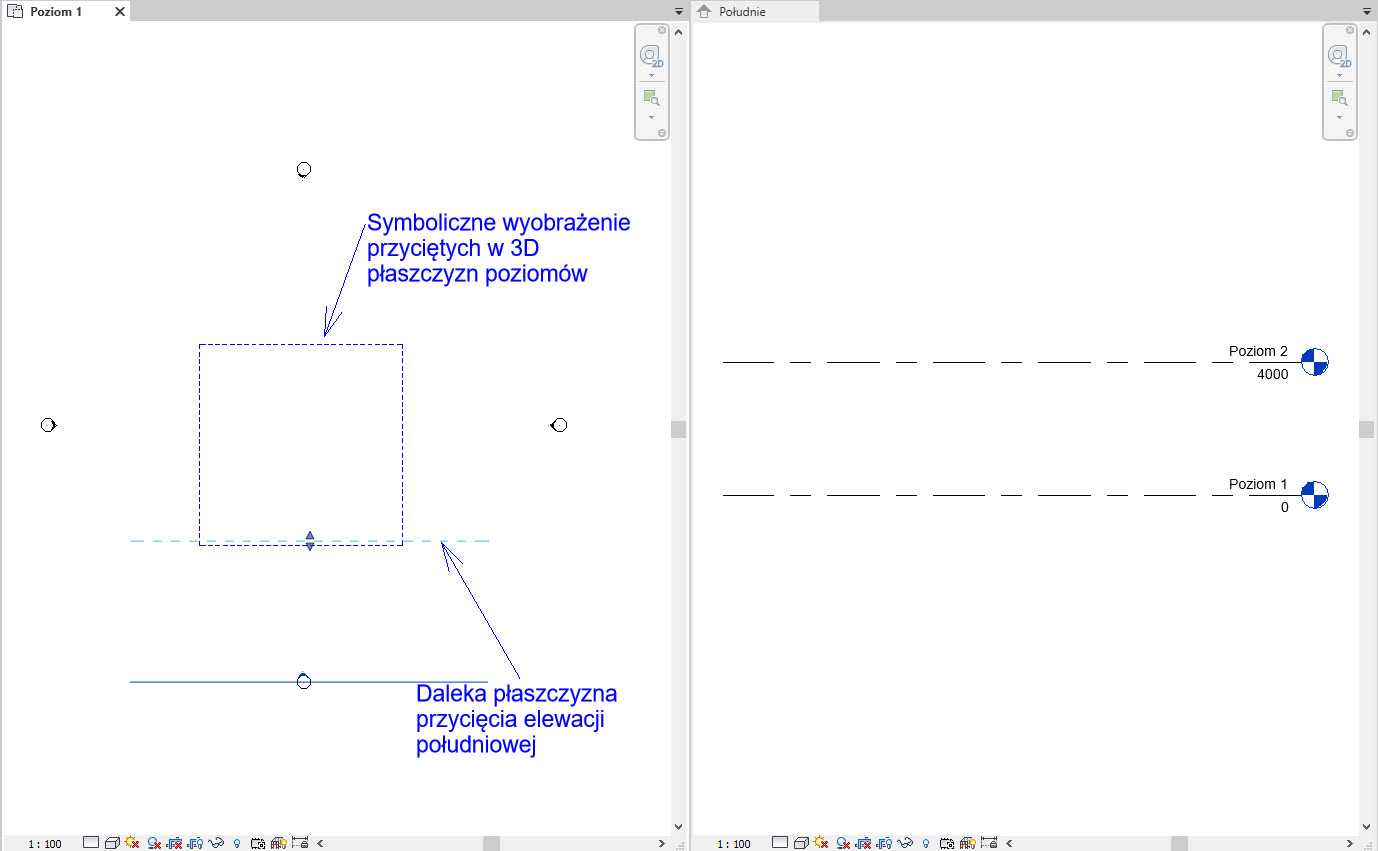The height and width of the screenshot is (851, 1378).
Task: Toggle Reveal Hidden Elements lightbulb in Poziom 1 view
Action: (x=237, y=843)
